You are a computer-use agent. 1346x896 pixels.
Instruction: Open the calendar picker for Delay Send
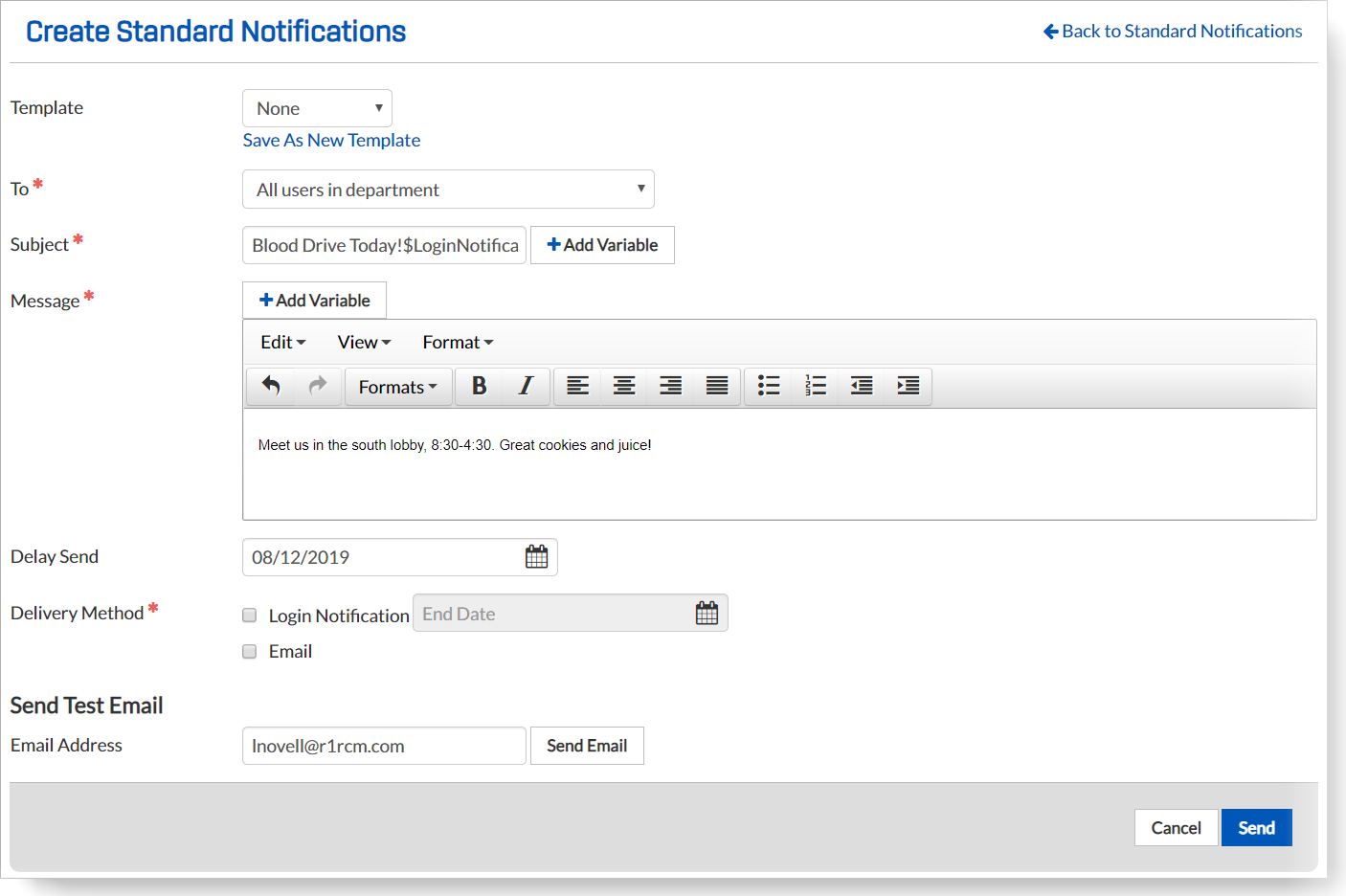(x=536, y=556)
